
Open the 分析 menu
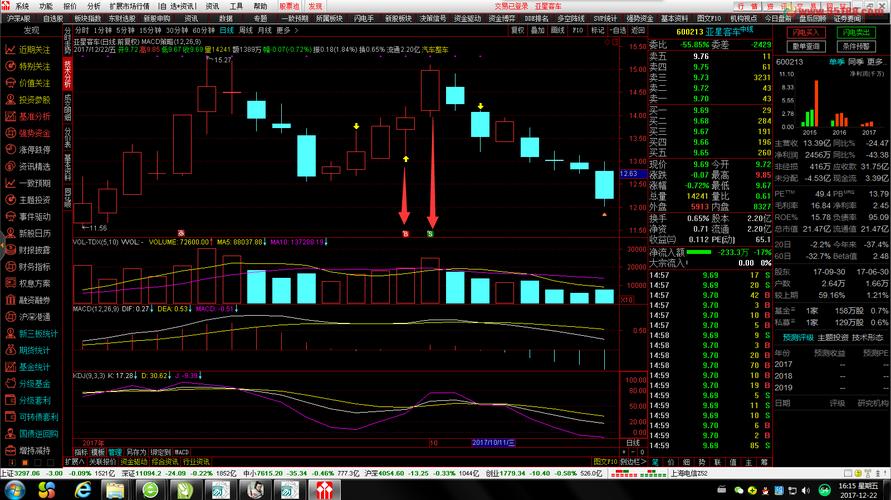[94, 6]
